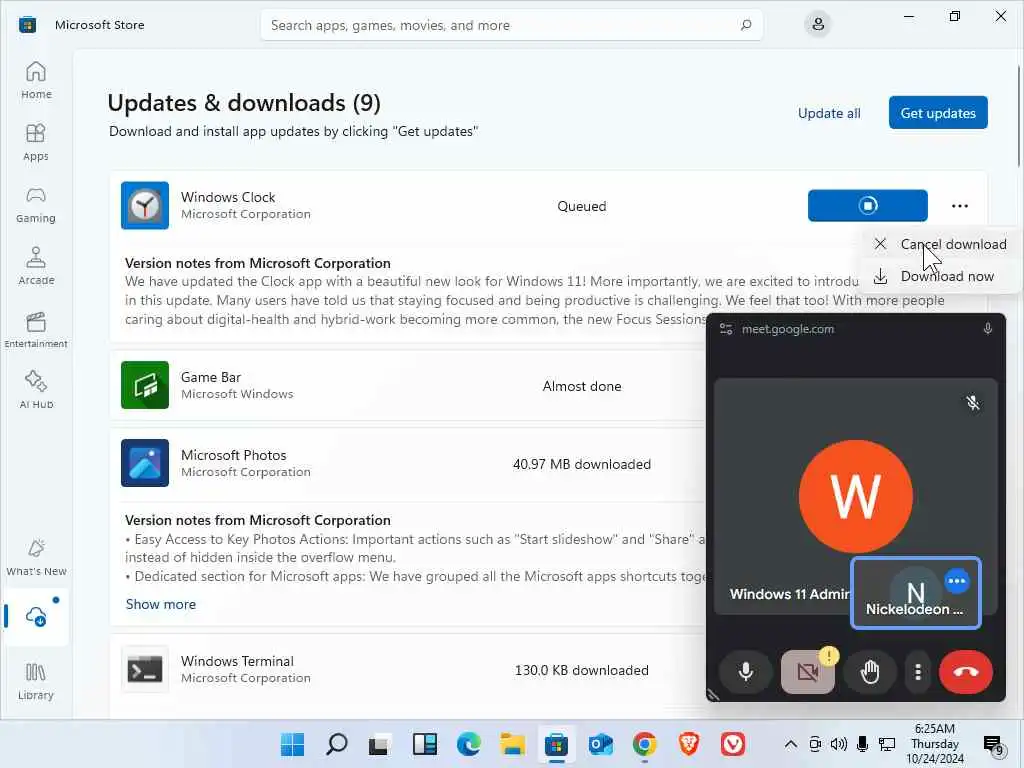Open more options in Meet call controls

918,671
